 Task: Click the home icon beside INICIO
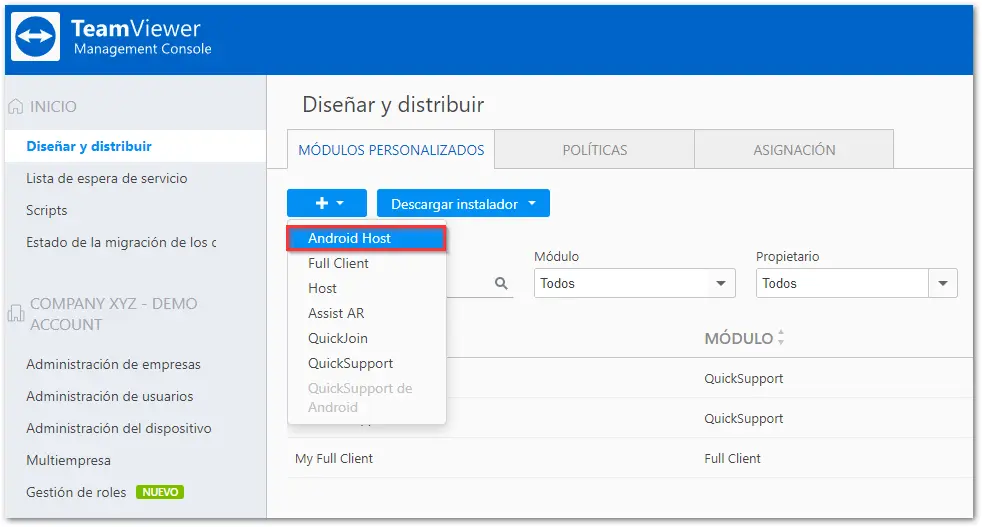pos(16,107)
